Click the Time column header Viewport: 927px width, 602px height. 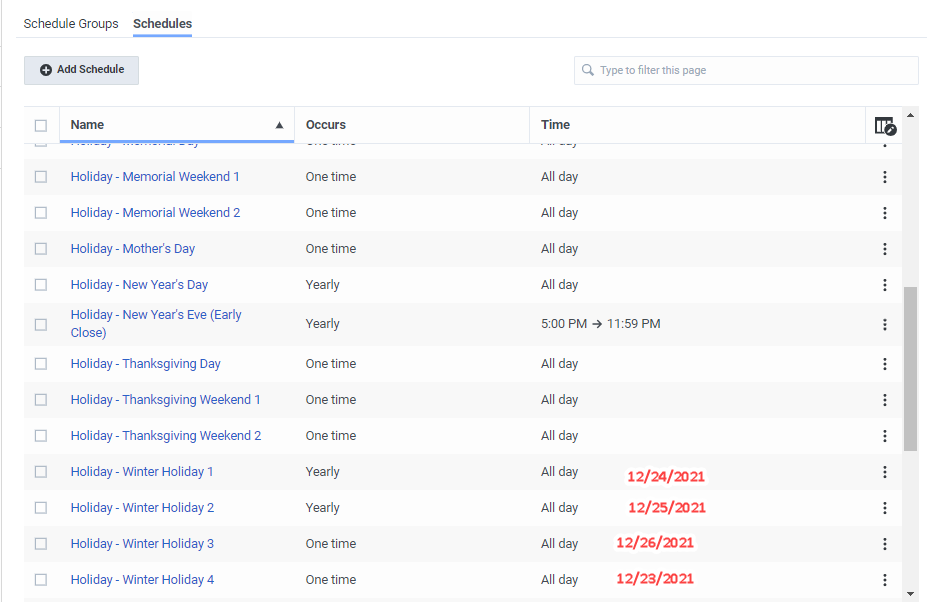tap(697, 125)
